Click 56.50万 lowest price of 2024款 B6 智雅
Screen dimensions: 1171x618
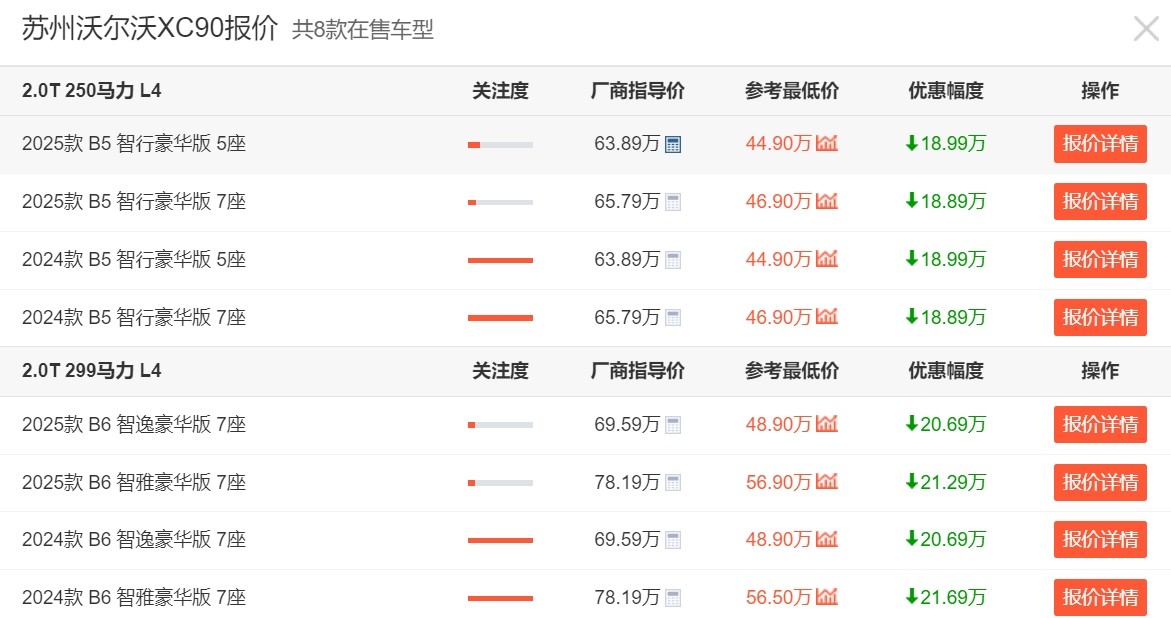pyautogui.click(x=778, y=597)
